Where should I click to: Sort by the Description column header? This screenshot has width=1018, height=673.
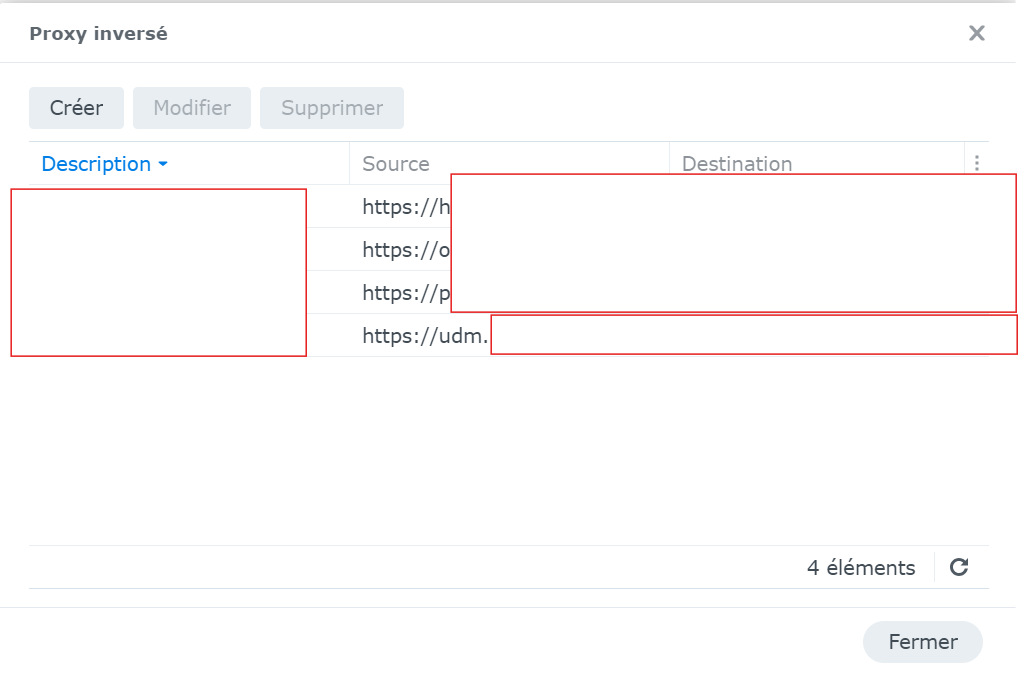click(x=96, y=164)
